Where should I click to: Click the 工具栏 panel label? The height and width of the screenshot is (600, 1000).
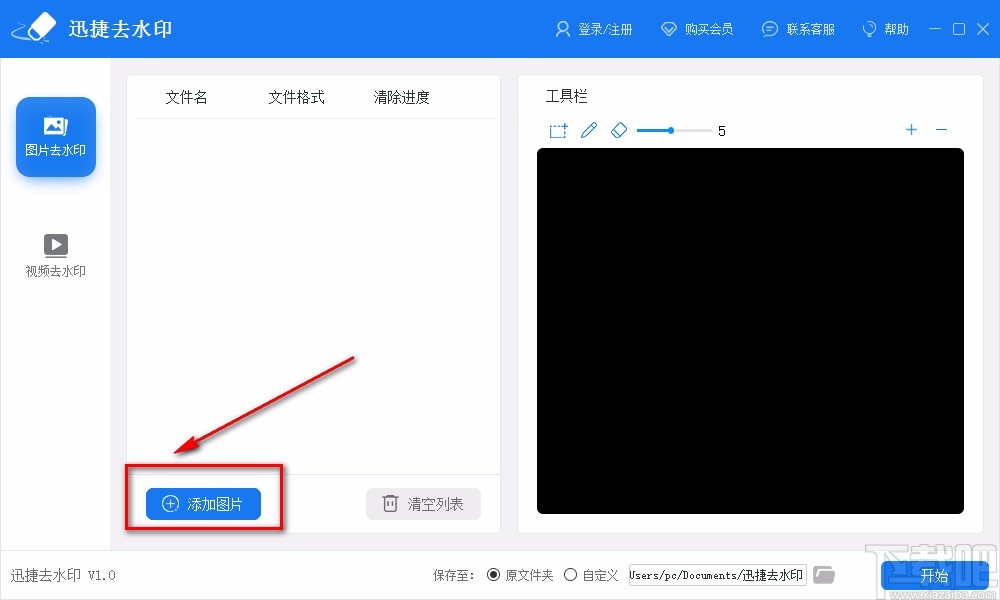pyautogui.click(x=566, y=96)
